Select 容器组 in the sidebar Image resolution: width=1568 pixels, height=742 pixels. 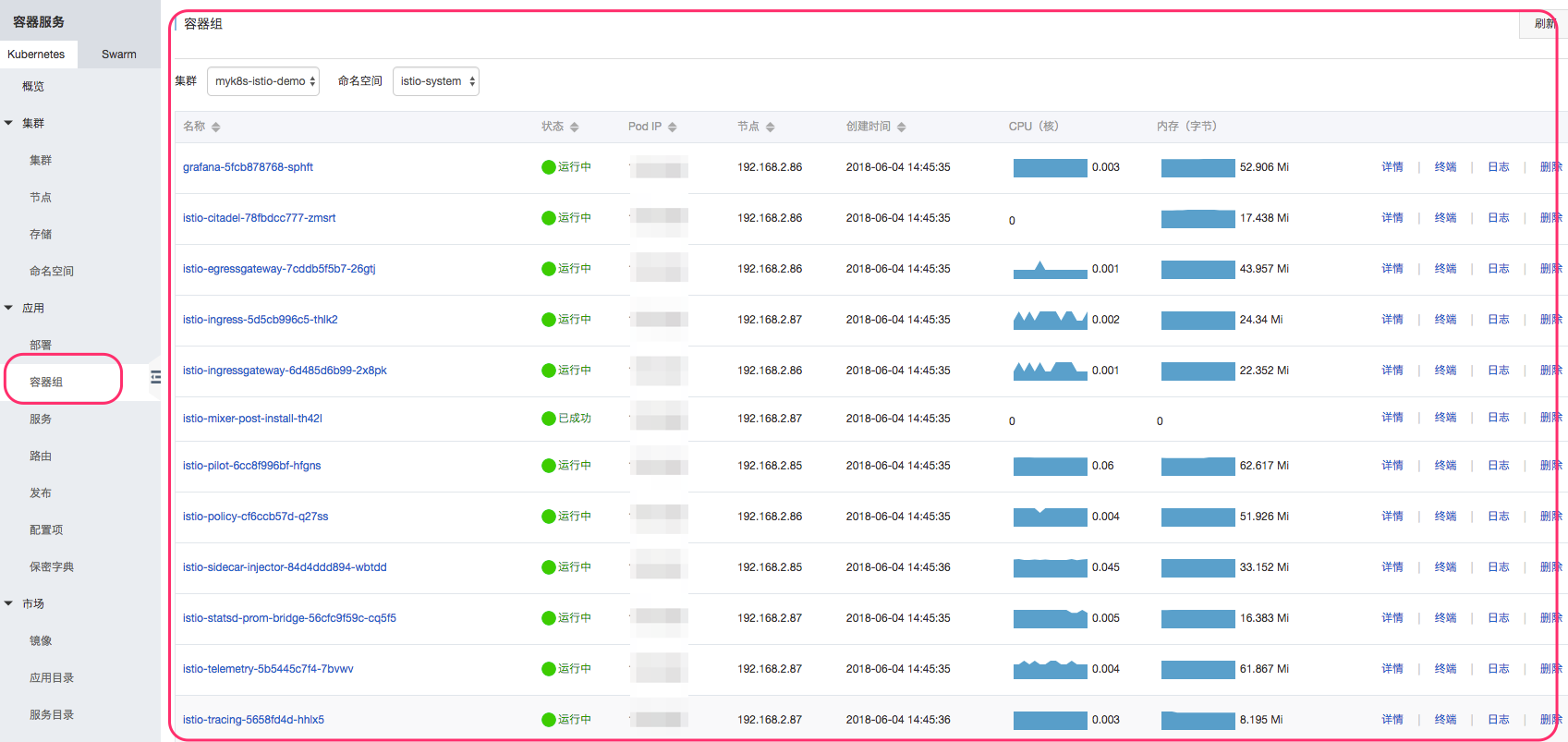[x=46, y=382]
